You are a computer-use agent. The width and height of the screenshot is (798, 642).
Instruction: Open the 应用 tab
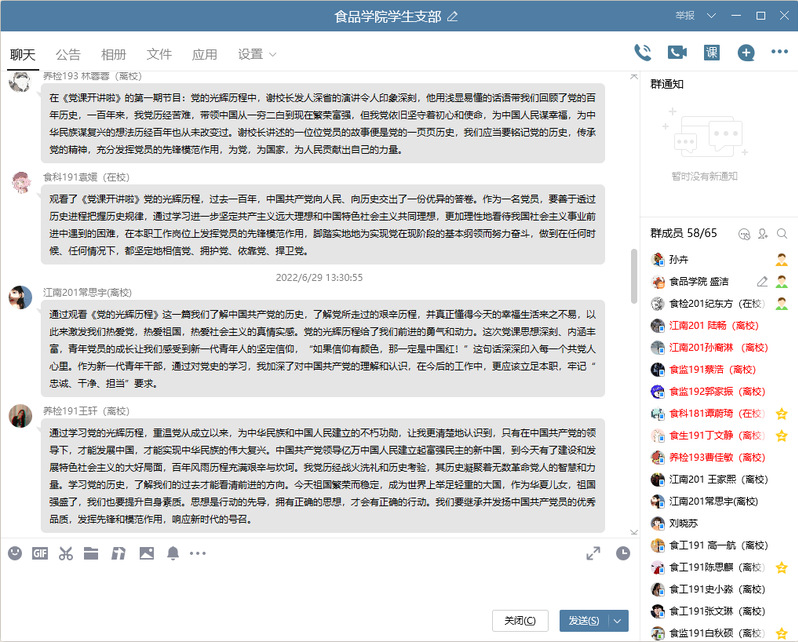point(204,54)
